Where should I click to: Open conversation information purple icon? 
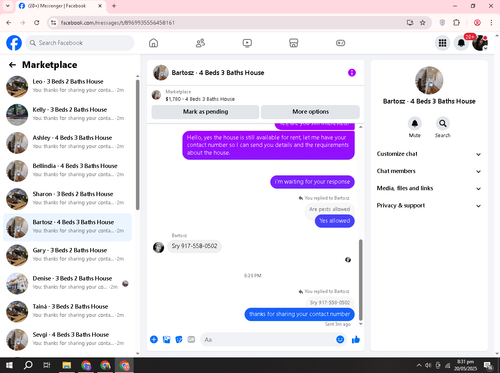tap(352, 73)
